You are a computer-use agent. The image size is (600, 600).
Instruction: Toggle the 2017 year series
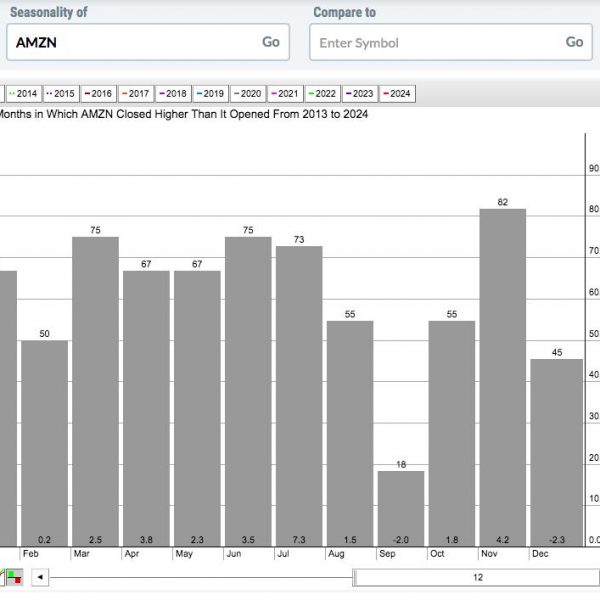click(x=136, y=94)
